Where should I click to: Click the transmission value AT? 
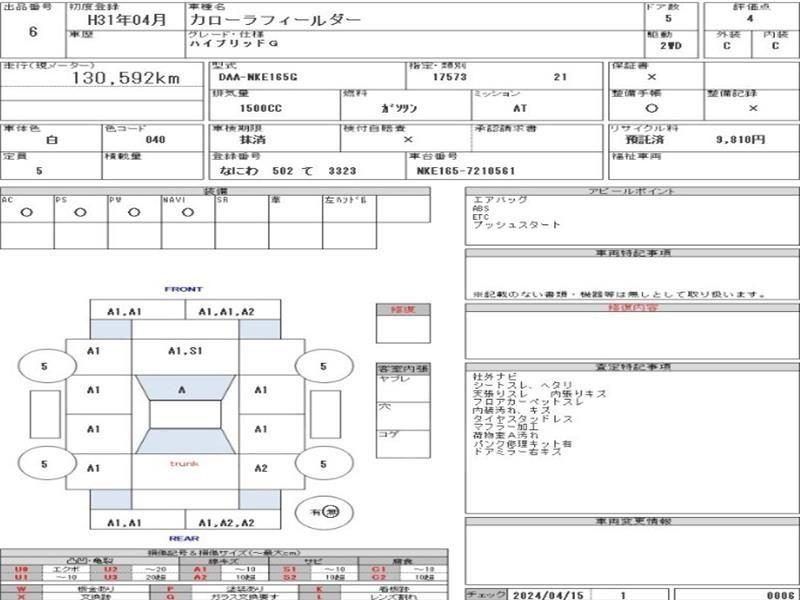(x=520, y=108)
